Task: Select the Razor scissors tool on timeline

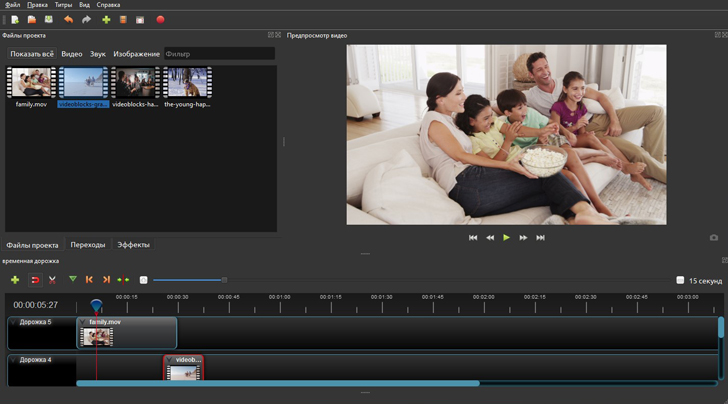Action: (x=52, y=280)
